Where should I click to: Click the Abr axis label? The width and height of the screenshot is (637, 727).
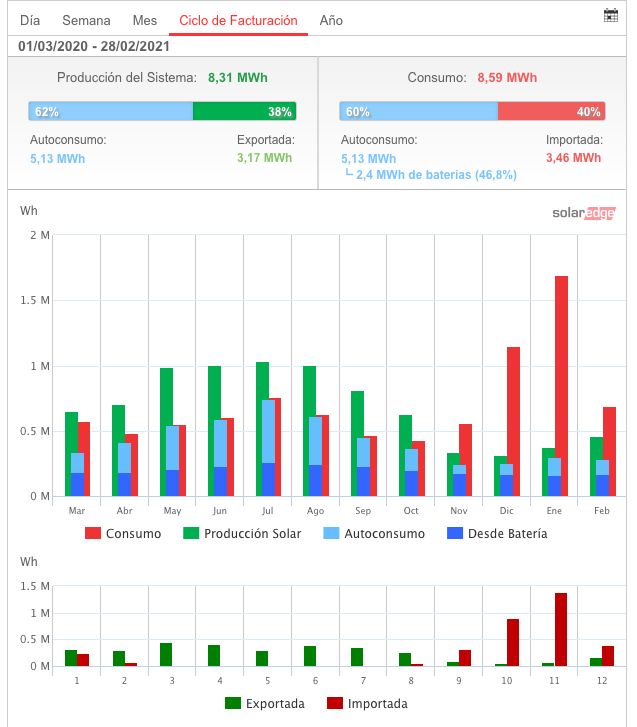[x=124, y=510]
